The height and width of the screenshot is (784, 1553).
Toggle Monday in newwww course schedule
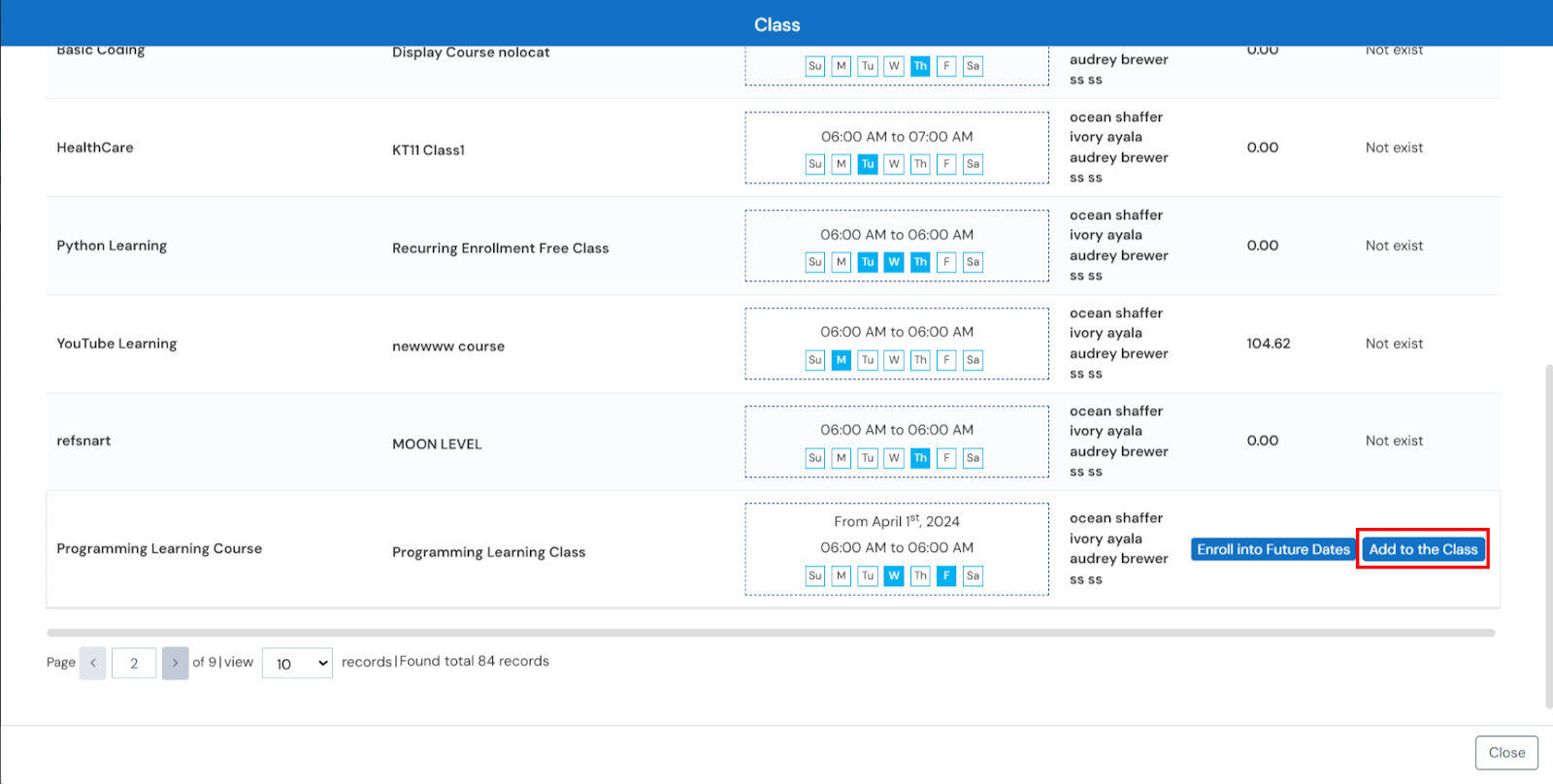tap(842, 360)
